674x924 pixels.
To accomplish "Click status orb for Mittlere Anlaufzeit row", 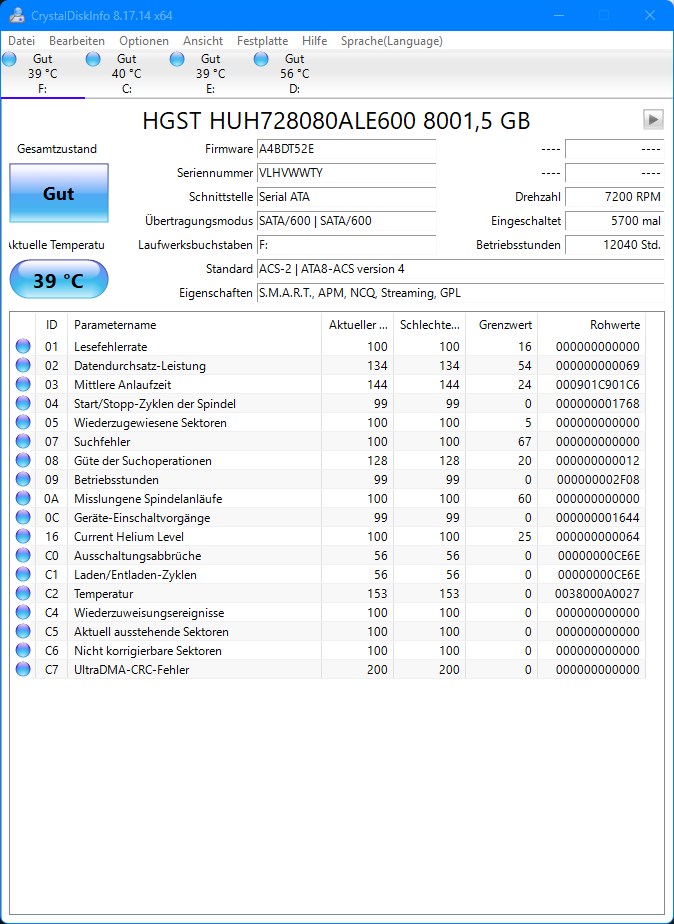I will click(23, 384).
